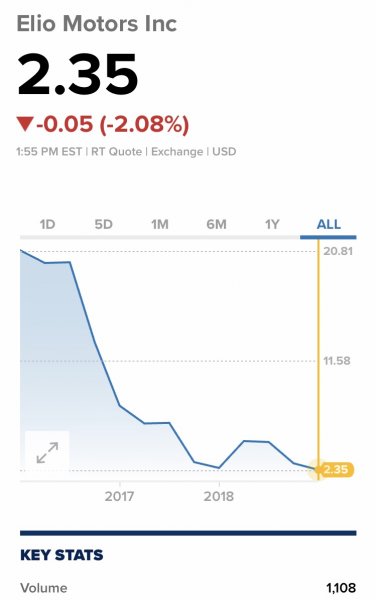The height and width of the screenshot is (600, 376).
Task: Select the 5D time range tab
Action: click(104, 224)
